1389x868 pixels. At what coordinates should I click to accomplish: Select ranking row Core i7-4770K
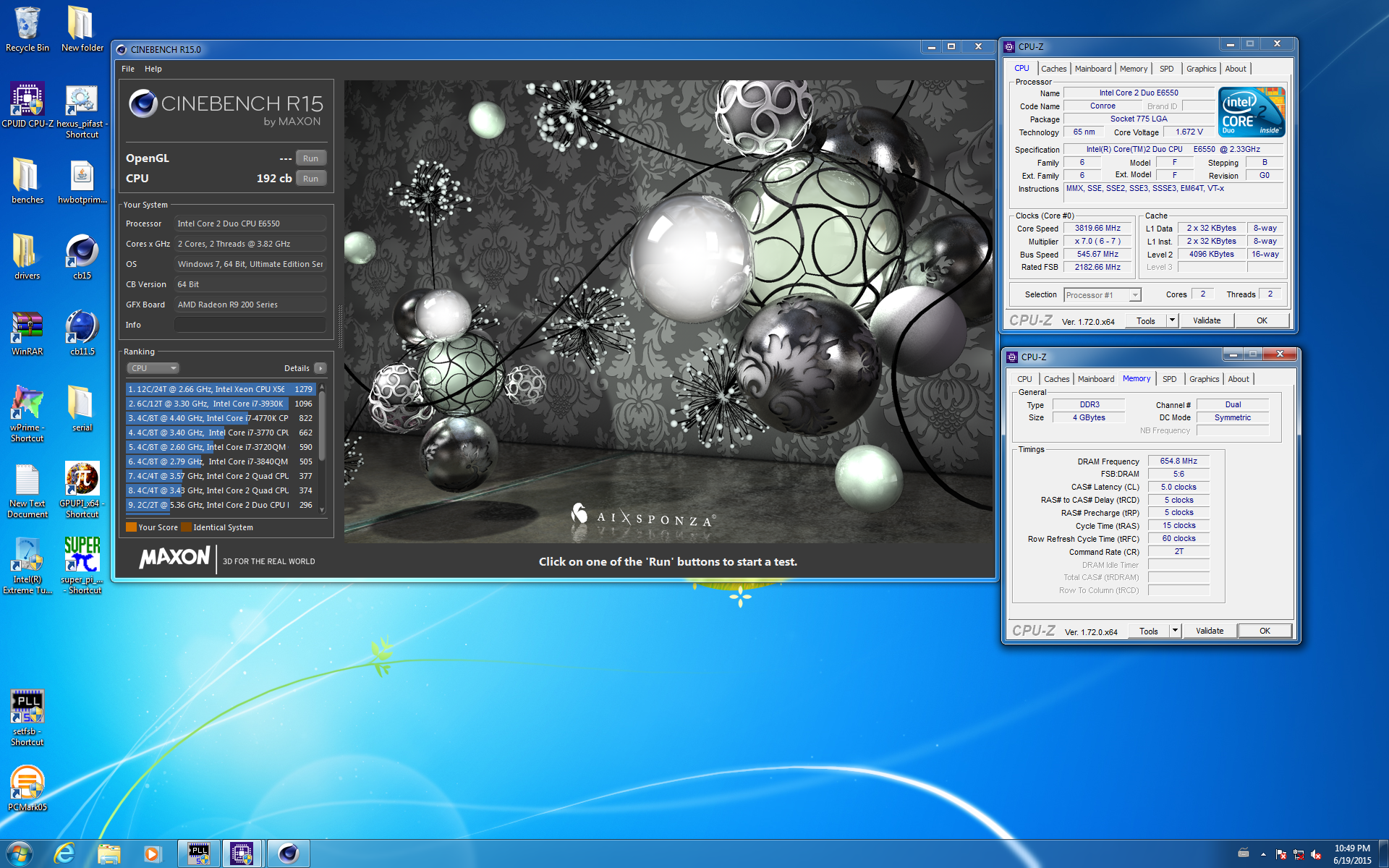point(221,418)
